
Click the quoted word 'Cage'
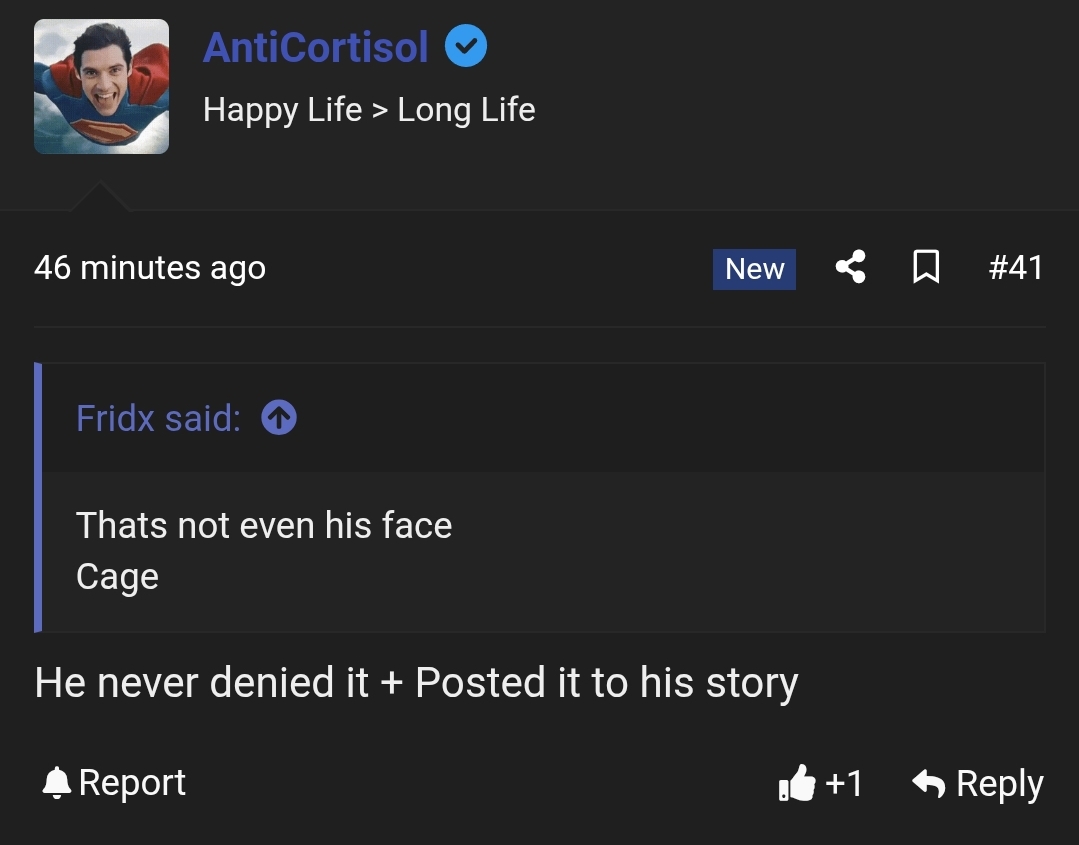pyautogui.click(x=117, y=577)
